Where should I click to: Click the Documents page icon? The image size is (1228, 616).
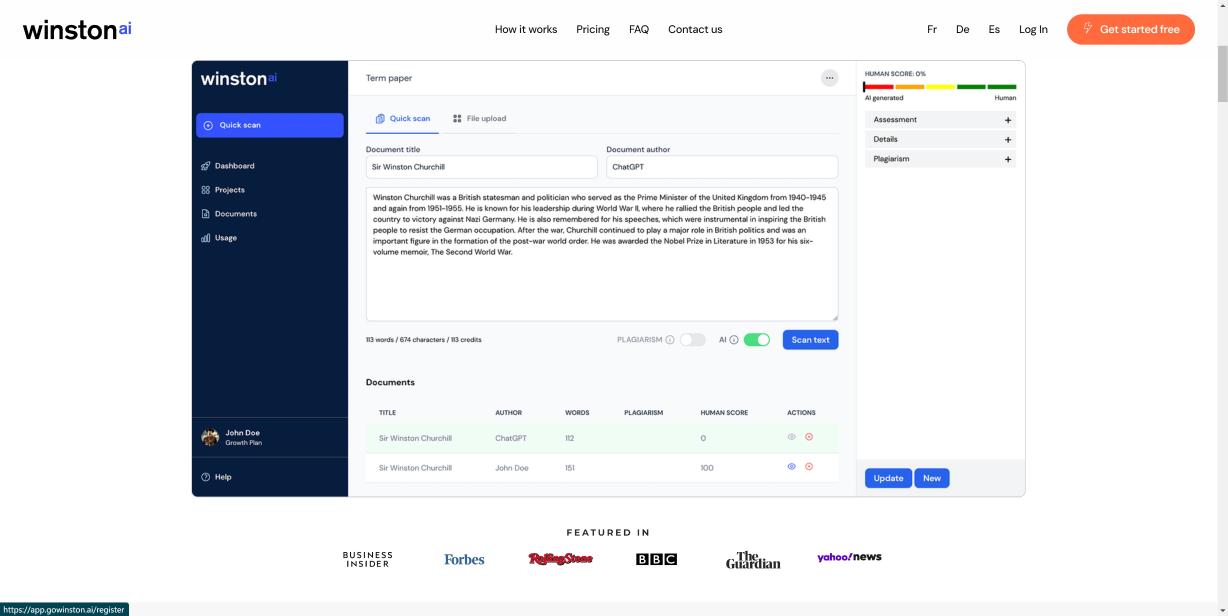[x=206, y=214]
